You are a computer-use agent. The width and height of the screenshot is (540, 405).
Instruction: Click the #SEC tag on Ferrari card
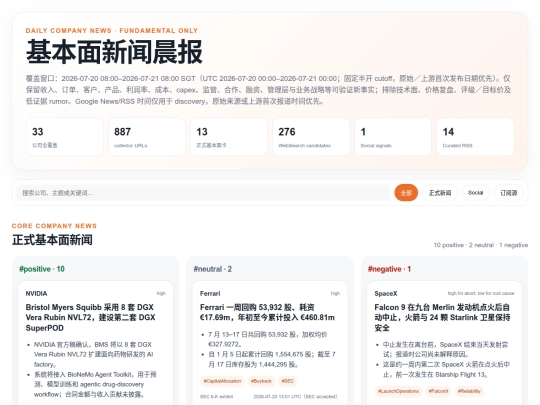(288, 381)
